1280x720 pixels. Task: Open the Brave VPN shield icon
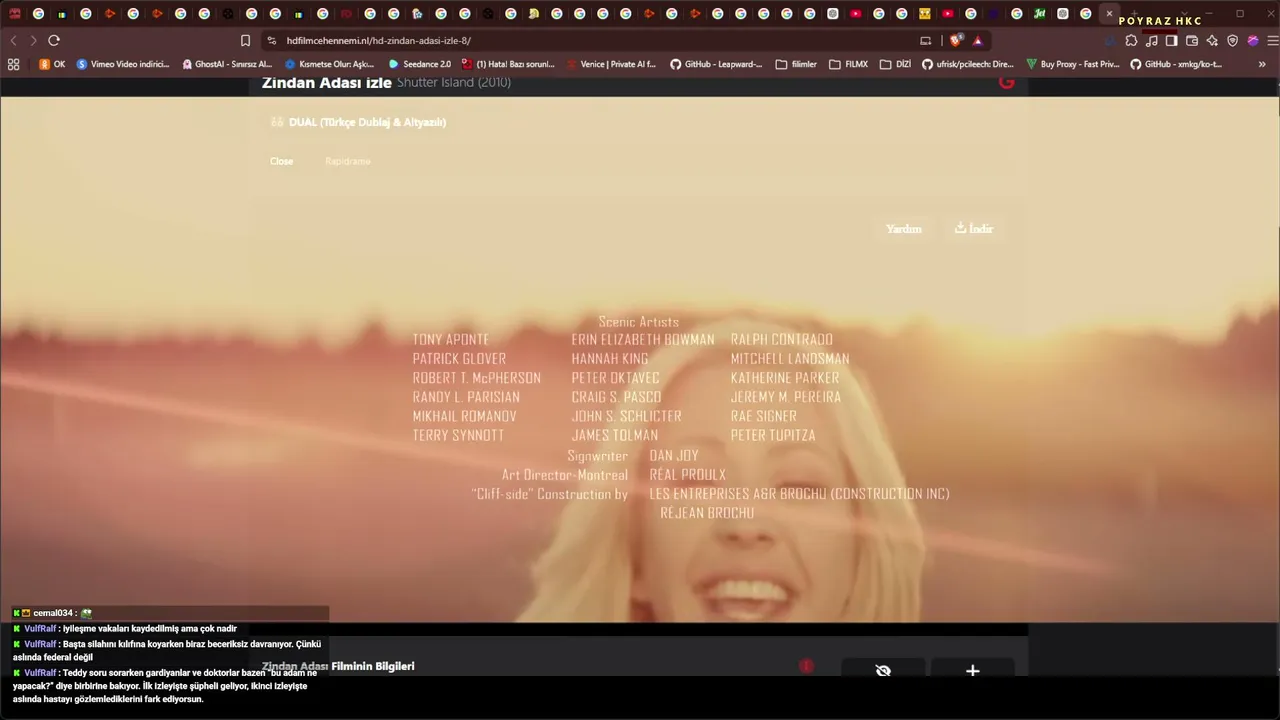[x=1233, y=40]
